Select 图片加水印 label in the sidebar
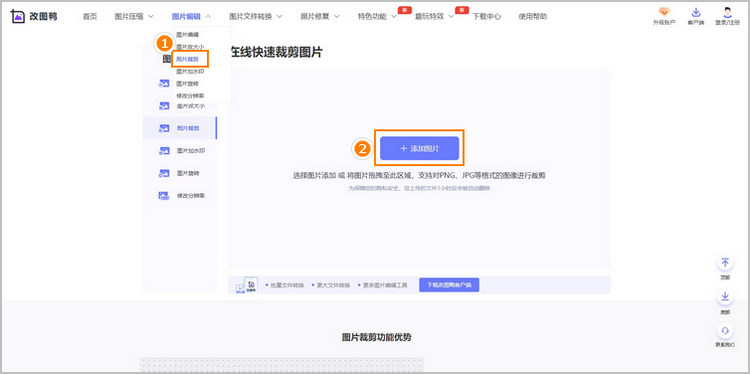The image size is (750, 374). click(x=191, y=151)
